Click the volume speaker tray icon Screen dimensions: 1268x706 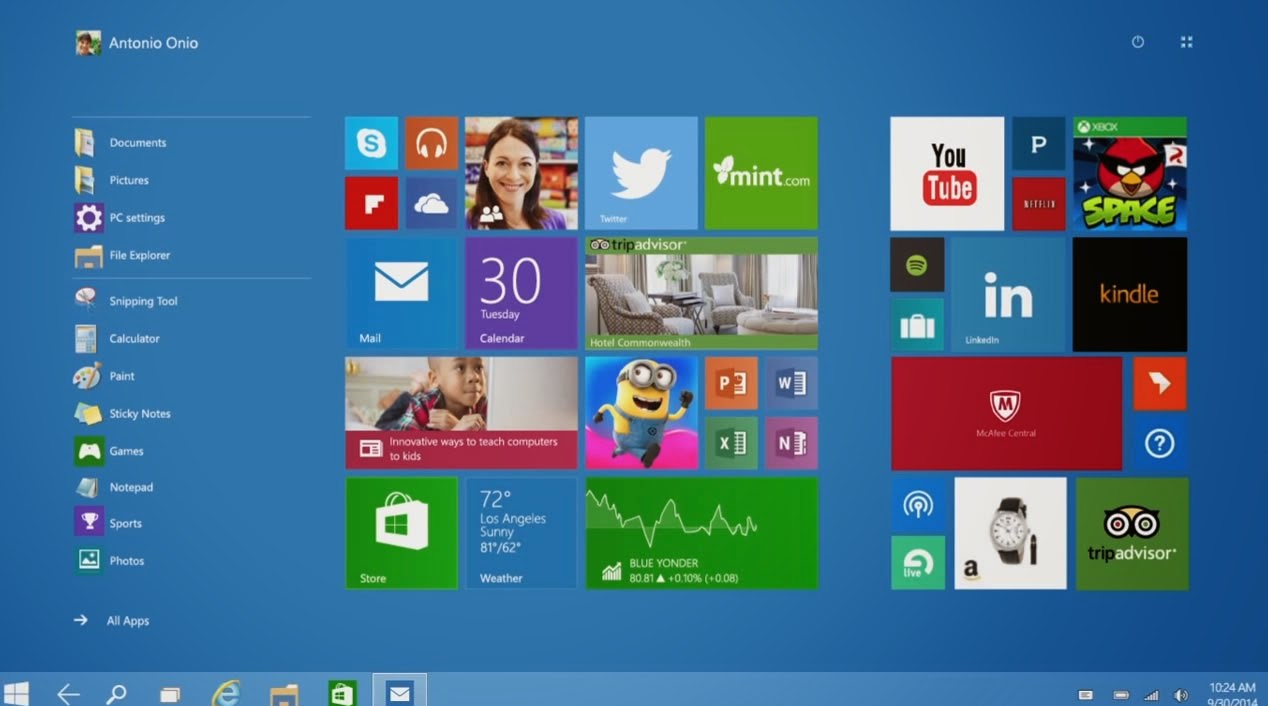[x=1181, y=695]
